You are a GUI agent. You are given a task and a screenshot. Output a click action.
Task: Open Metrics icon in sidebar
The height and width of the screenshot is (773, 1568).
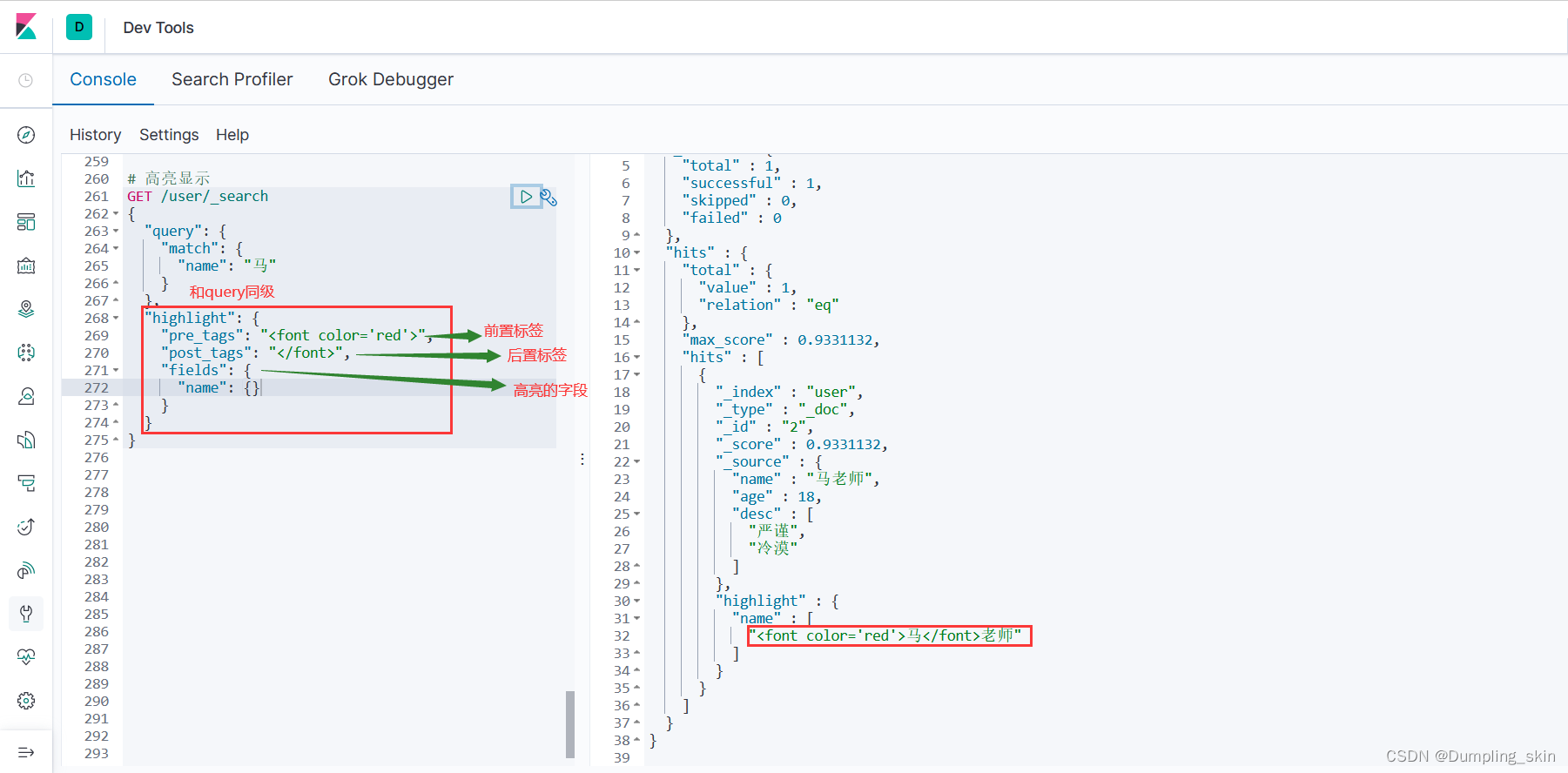click(x=26, y=396)
